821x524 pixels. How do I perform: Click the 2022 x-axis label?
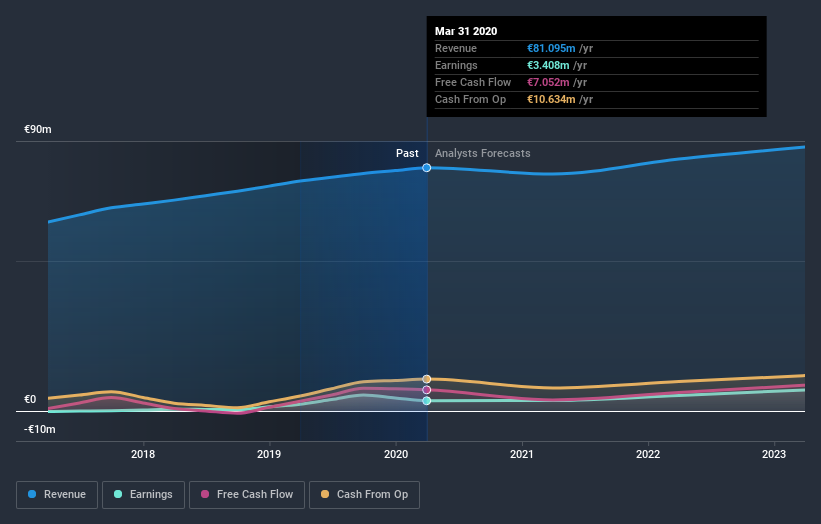coord(648,454)
